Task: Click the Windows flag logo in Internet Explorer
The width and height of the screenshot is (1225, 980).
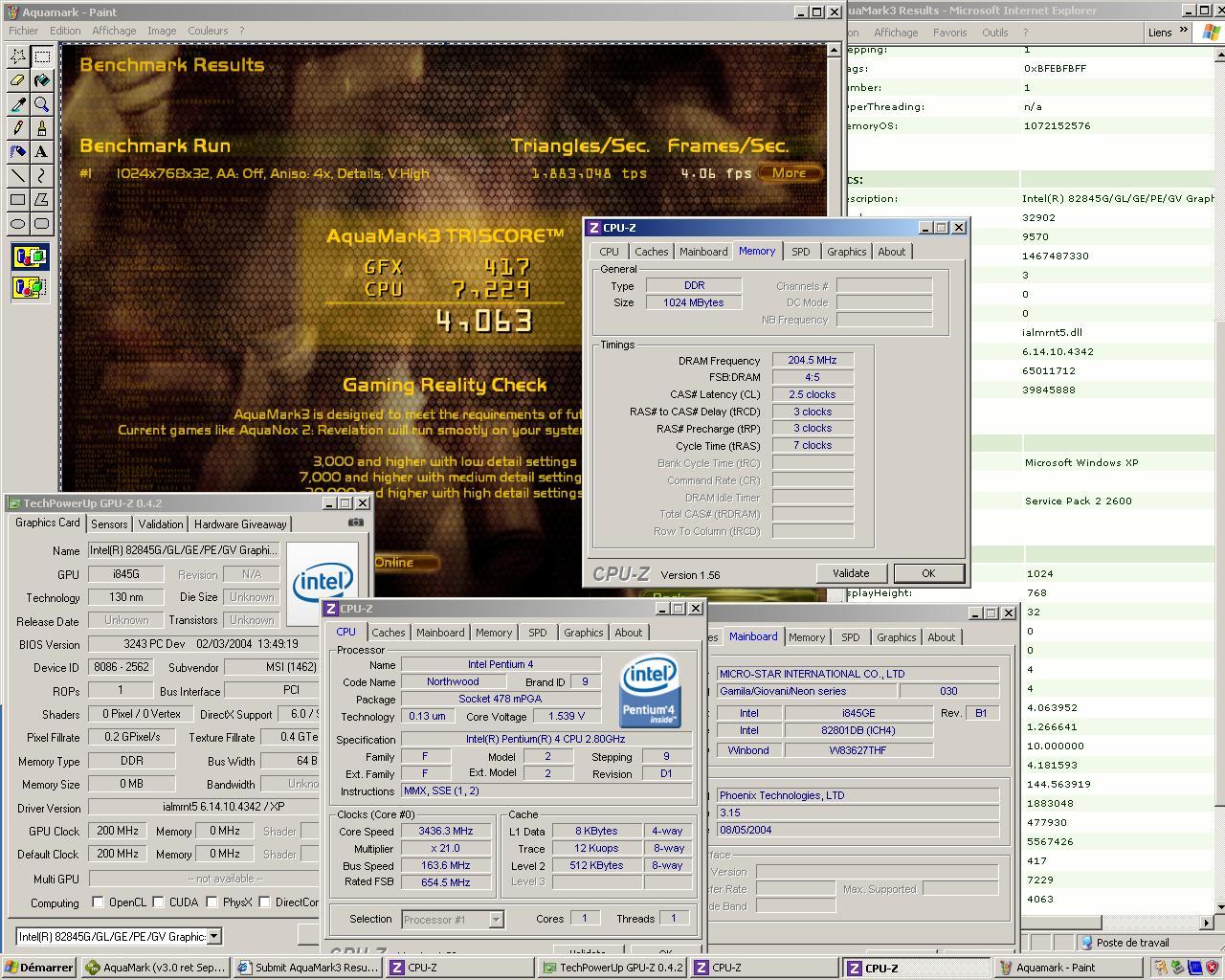Action: tap(1211, 32)
